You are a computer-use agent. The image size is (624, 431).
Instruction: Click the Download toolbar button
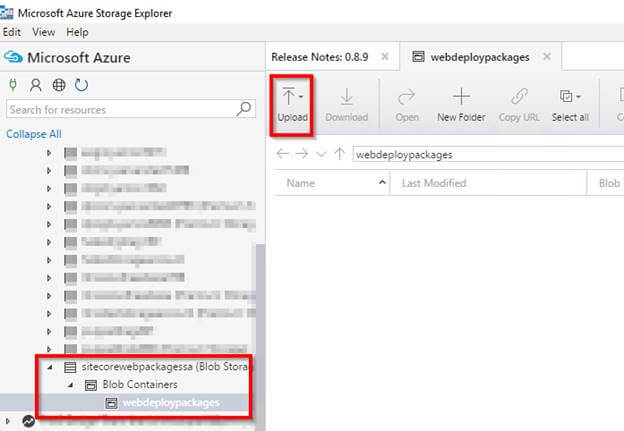(346, 105)
